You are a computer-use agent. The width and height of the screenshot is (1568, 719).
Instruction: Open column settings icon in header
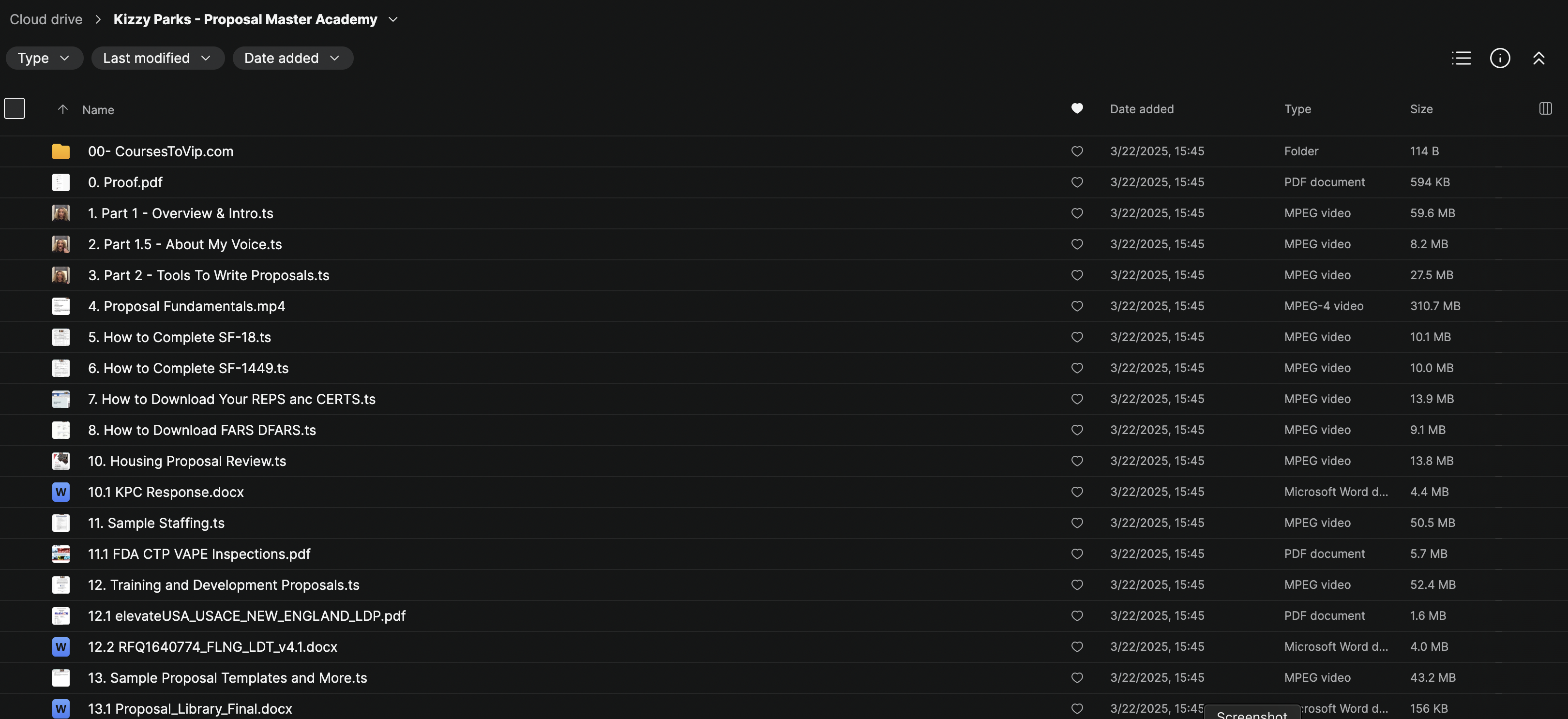click(x=1545, y=108)
